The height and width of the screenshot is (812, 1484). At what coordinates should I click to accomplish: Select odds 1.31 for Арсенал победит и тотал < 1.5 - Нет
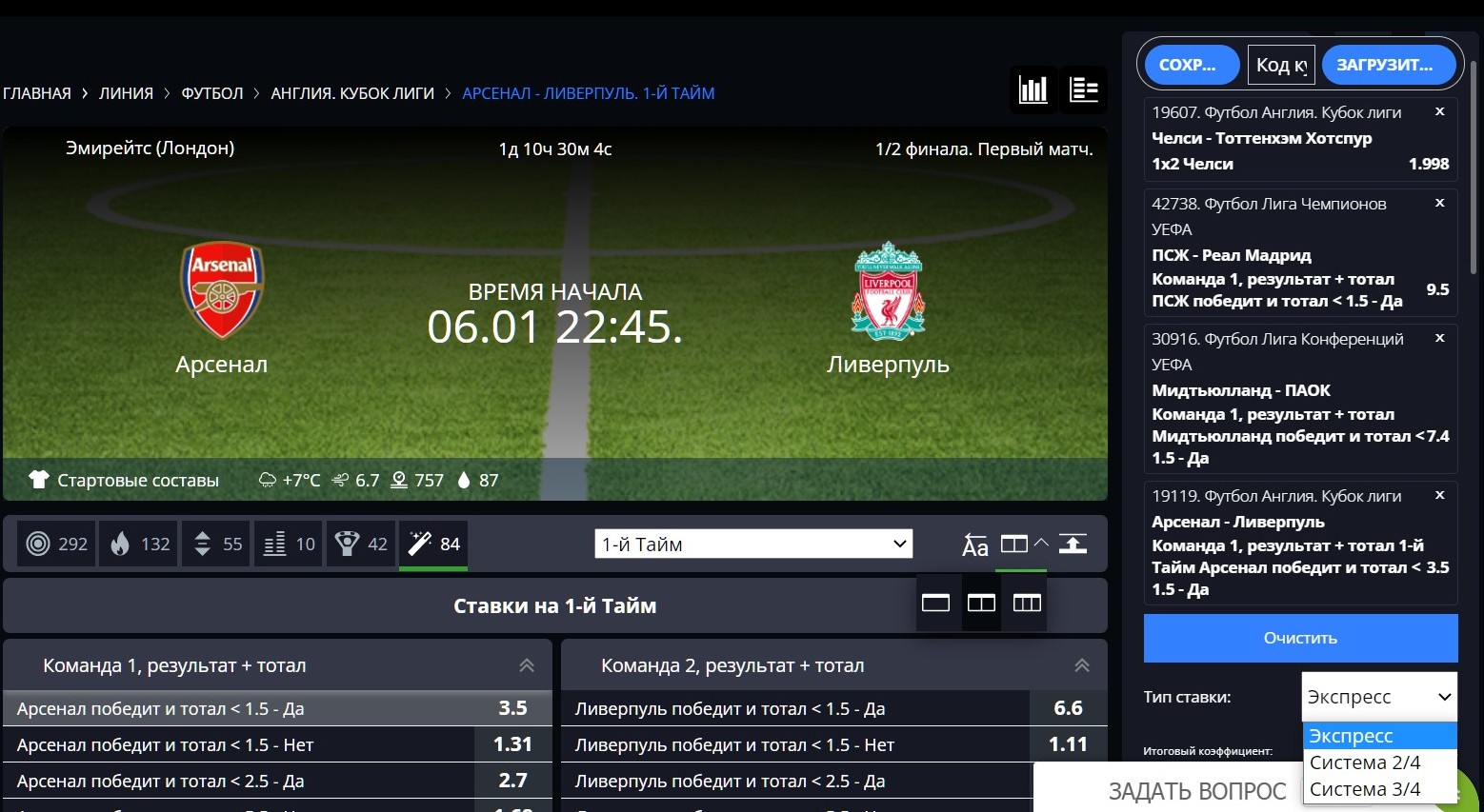tap(513, 744)
